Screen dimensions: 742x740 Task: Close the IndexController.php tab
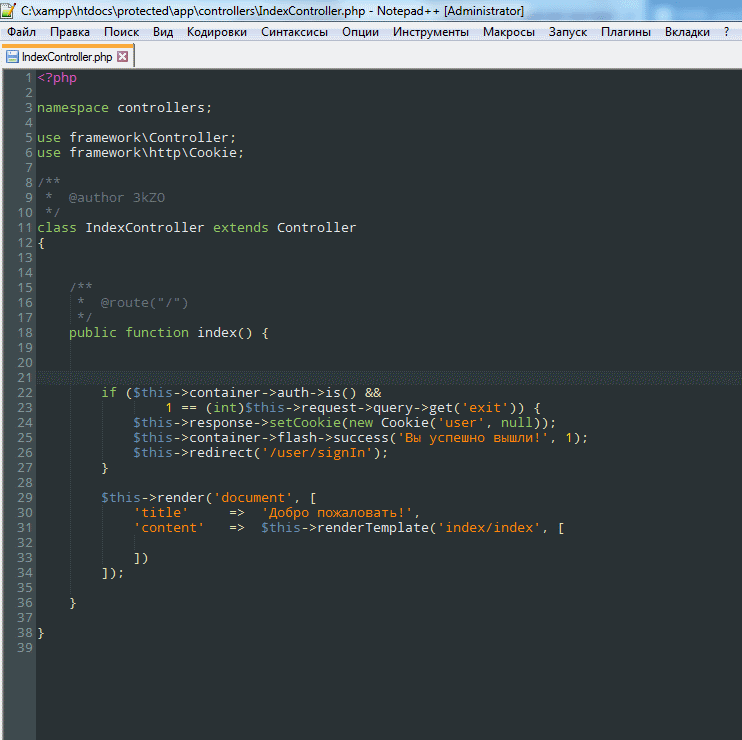pyautogui.click(x=123, y=57)
